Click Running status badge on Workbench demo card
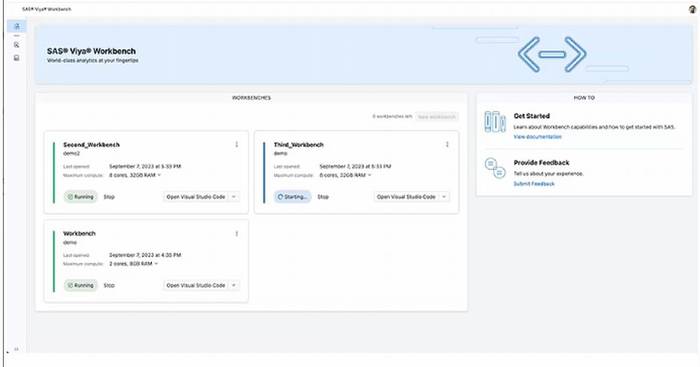The width and height of the screenshot is (700, 367). click(81, 285)
